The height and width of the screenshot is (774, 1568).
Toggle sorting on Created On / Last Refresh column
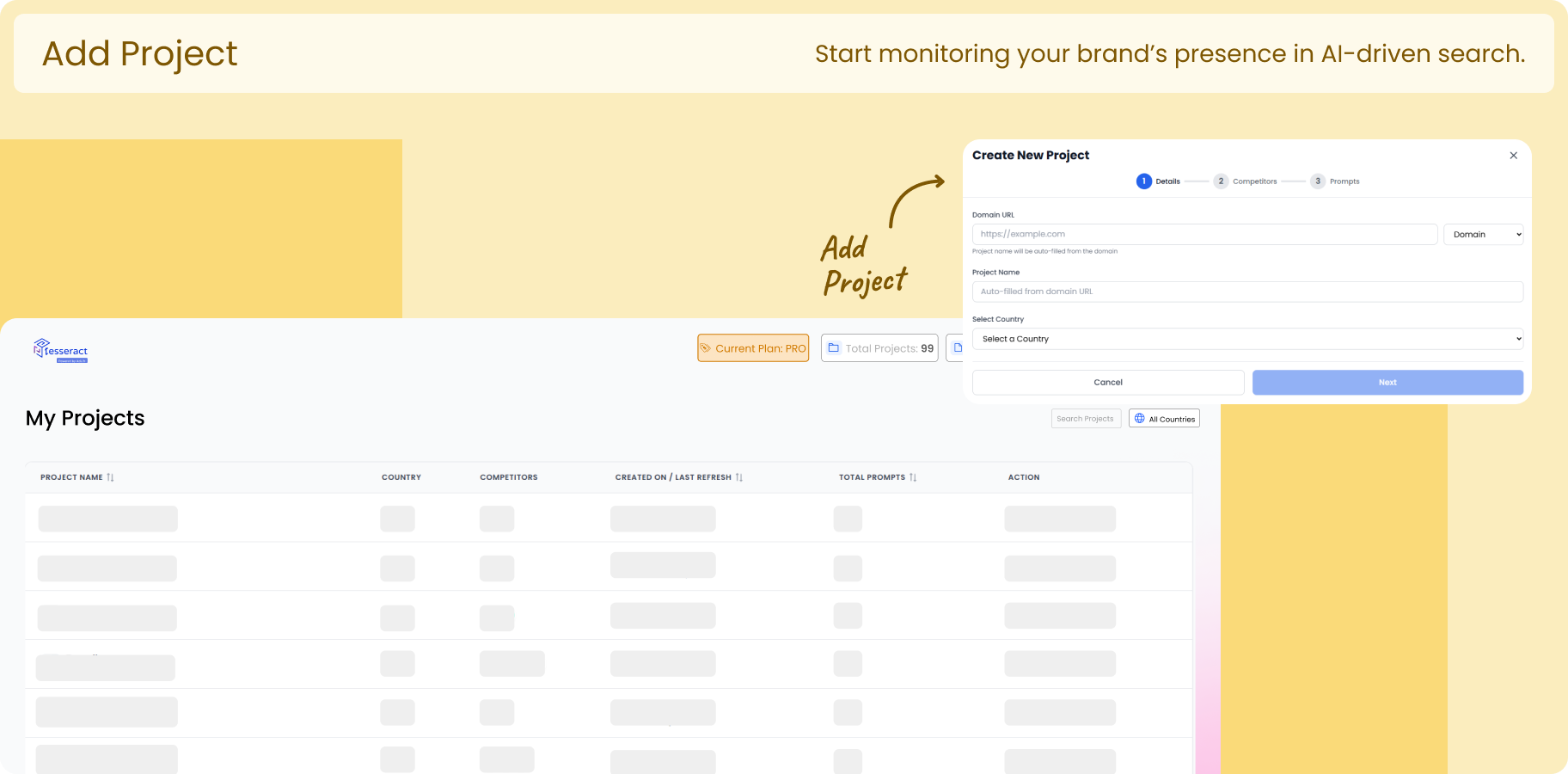740,476
